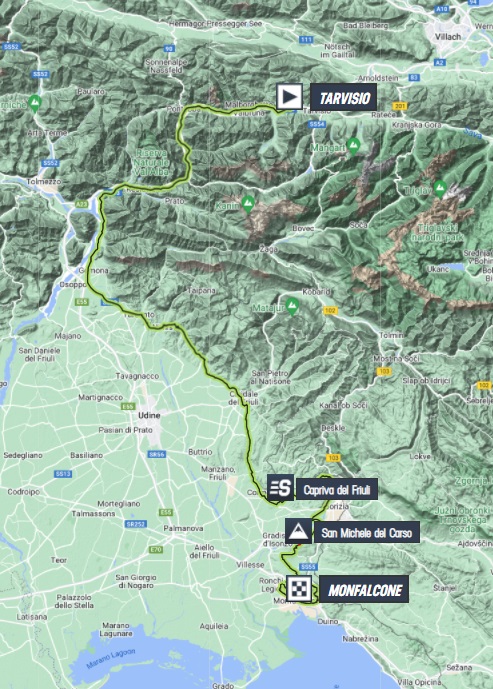Screen dimensions: 493x689
Task: Click the Marano Lagoon label
Action: tap(111, 659)
